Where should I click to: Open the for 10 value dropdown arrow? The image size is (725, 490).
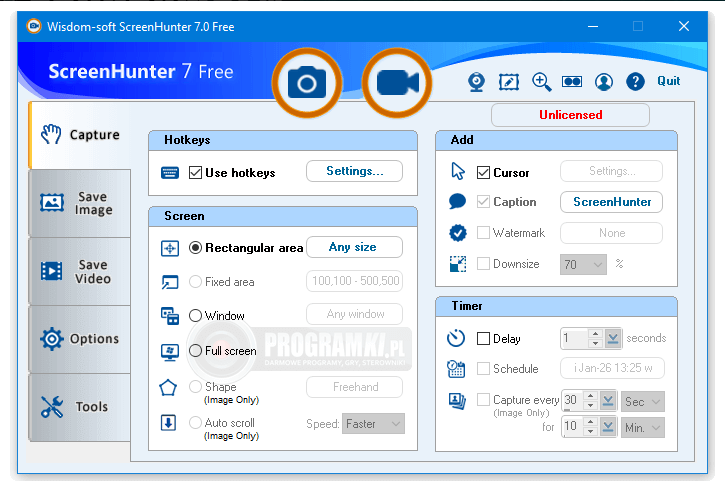608,427
